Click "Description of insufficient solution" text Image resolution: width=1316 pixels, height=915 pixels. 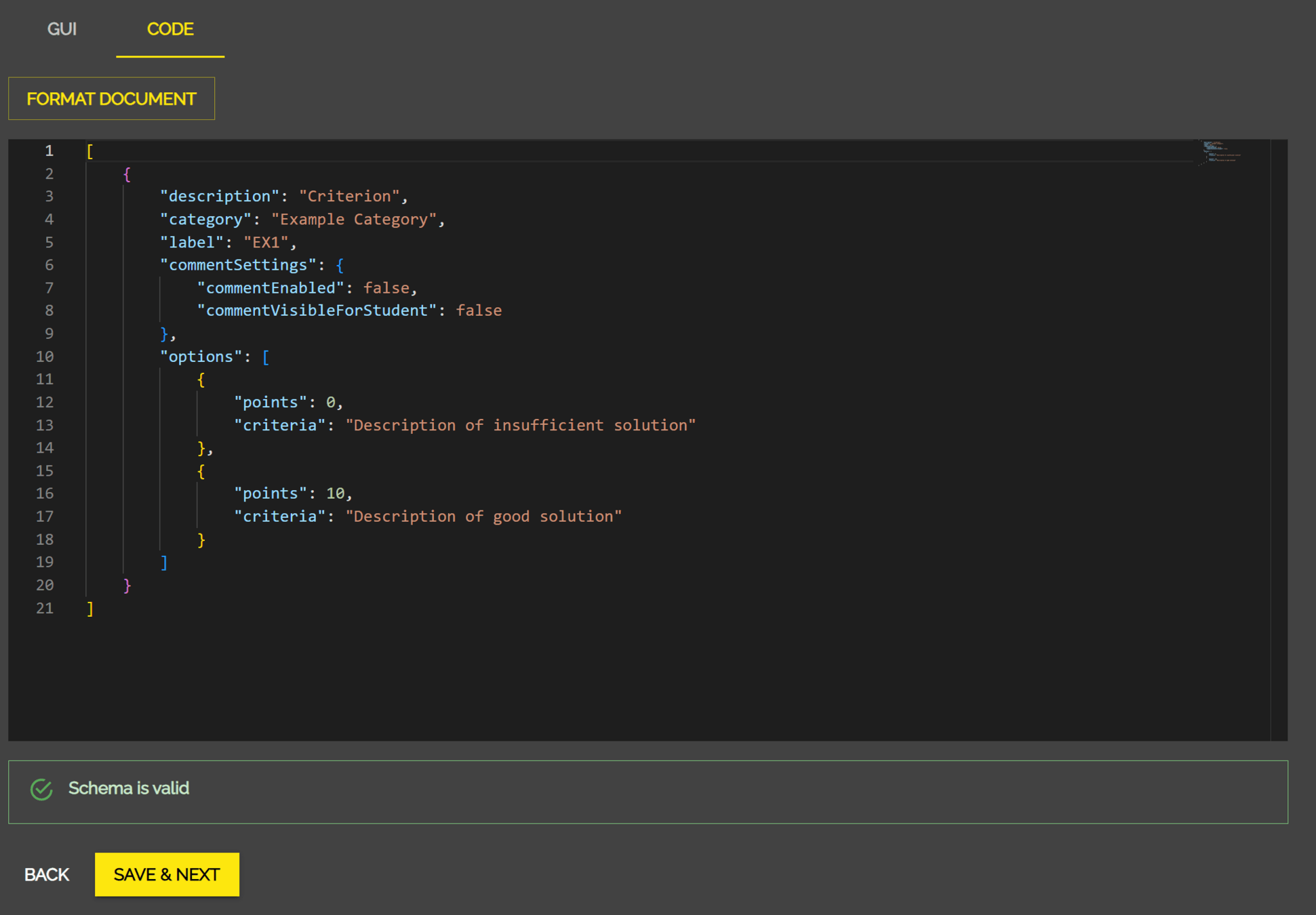click(x=520, y=425)
